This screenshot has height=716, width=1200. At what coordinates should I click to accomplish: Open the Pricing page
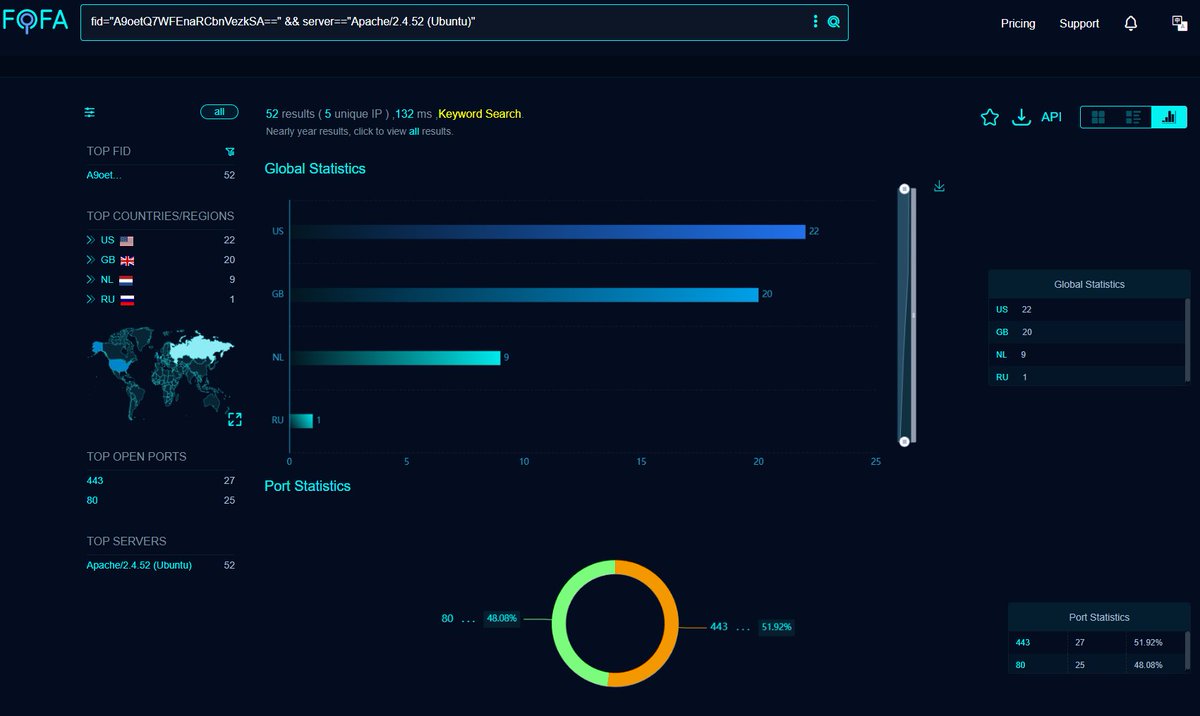pyautogui.click(x=1018, y=23)
